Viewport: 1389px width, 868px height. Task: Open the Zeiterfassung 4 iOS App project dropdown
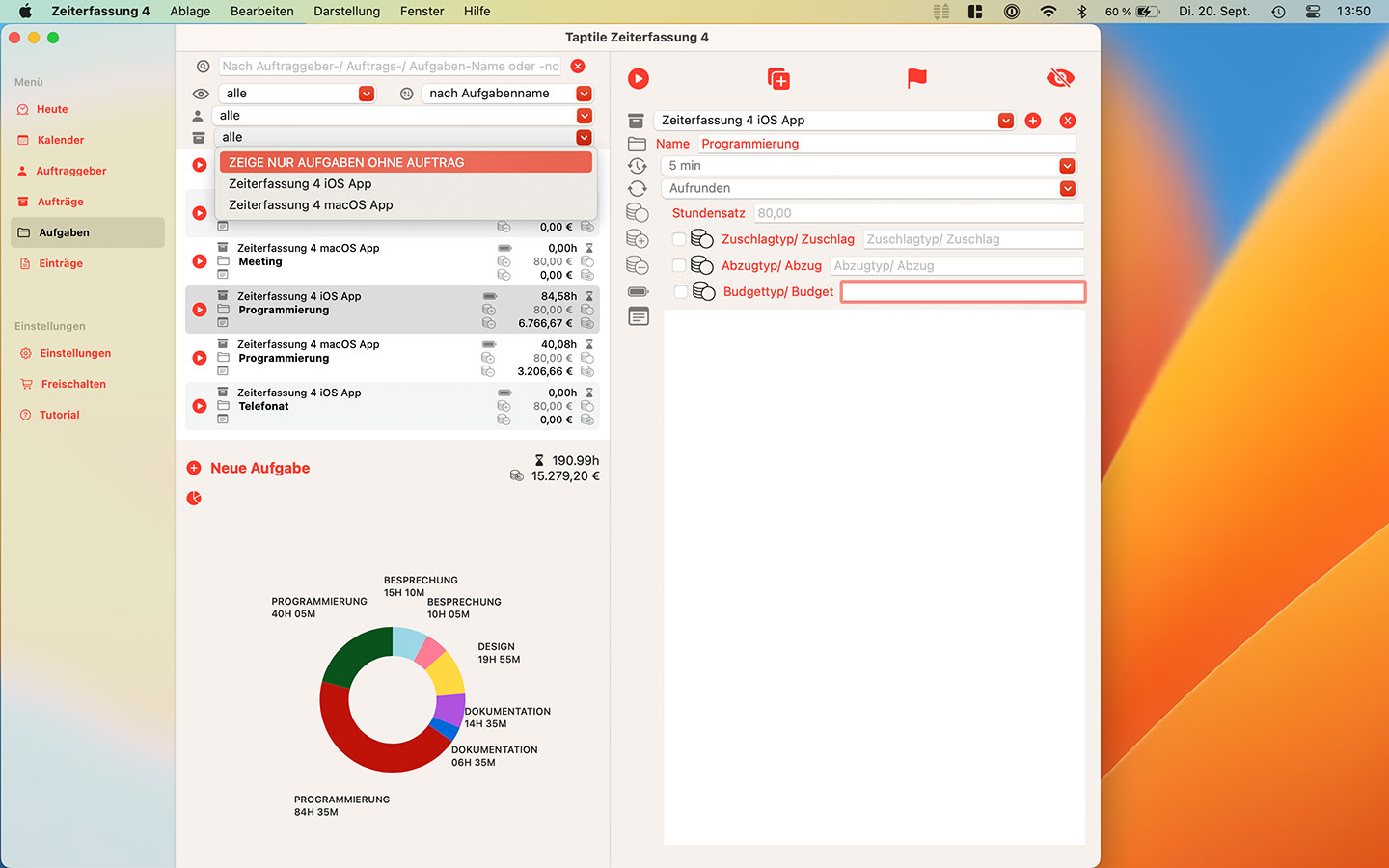(834, 121)
